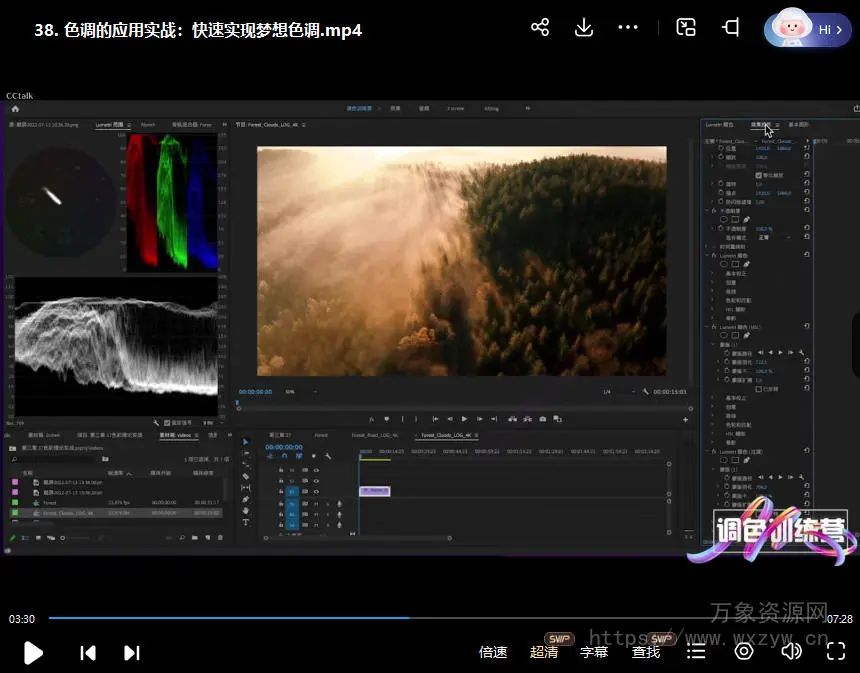Screen dimensions: 860x673
Task: Go back to the previous video
Action: (x=88, y=653)
